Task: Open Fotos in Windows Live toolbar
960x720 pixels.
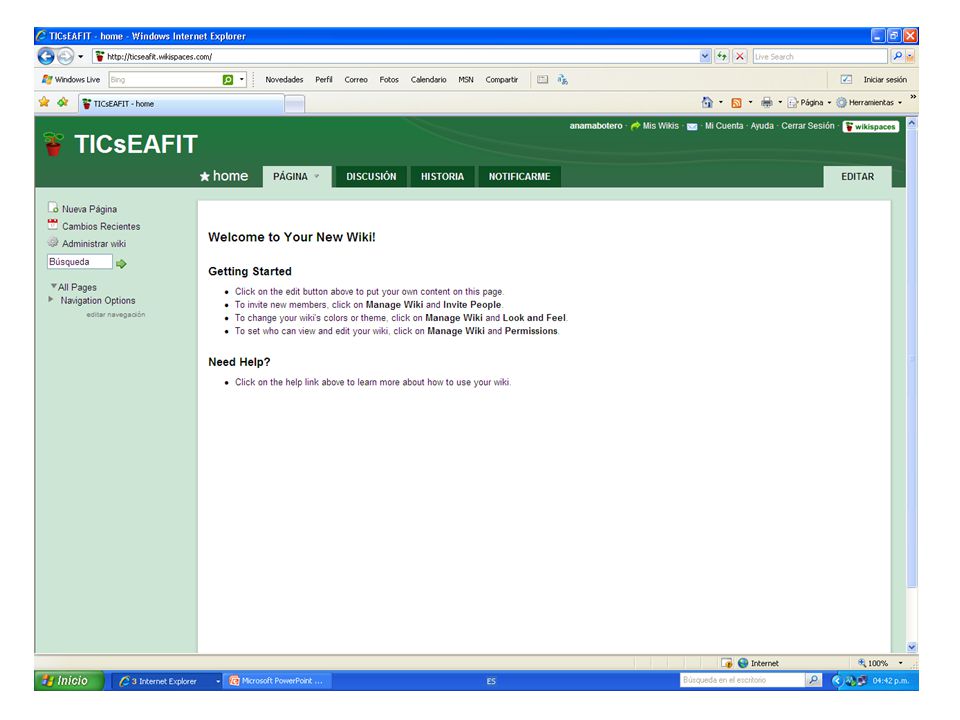Action: click(389, 80)
